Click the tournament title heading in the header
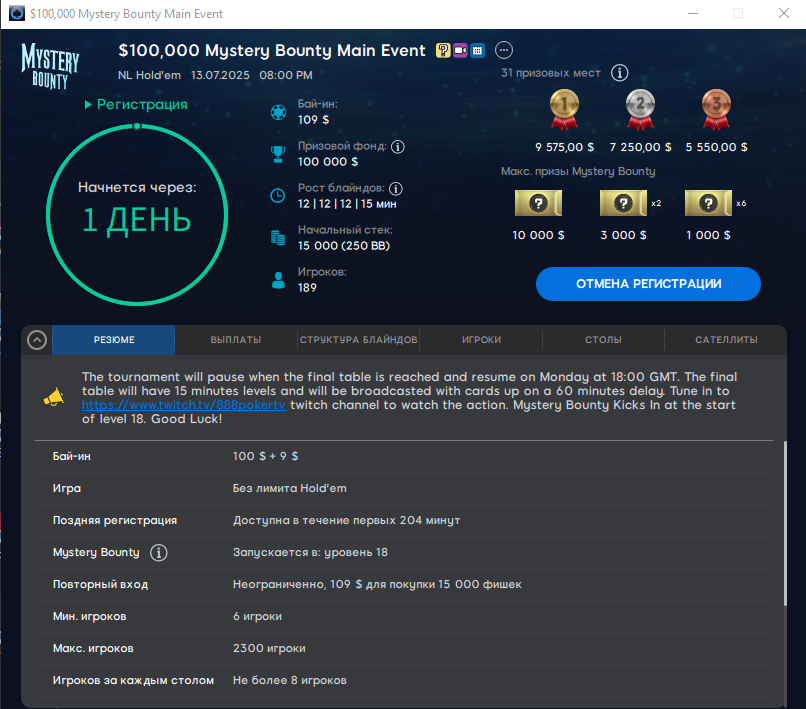The image size is (806, 709). 272,50
